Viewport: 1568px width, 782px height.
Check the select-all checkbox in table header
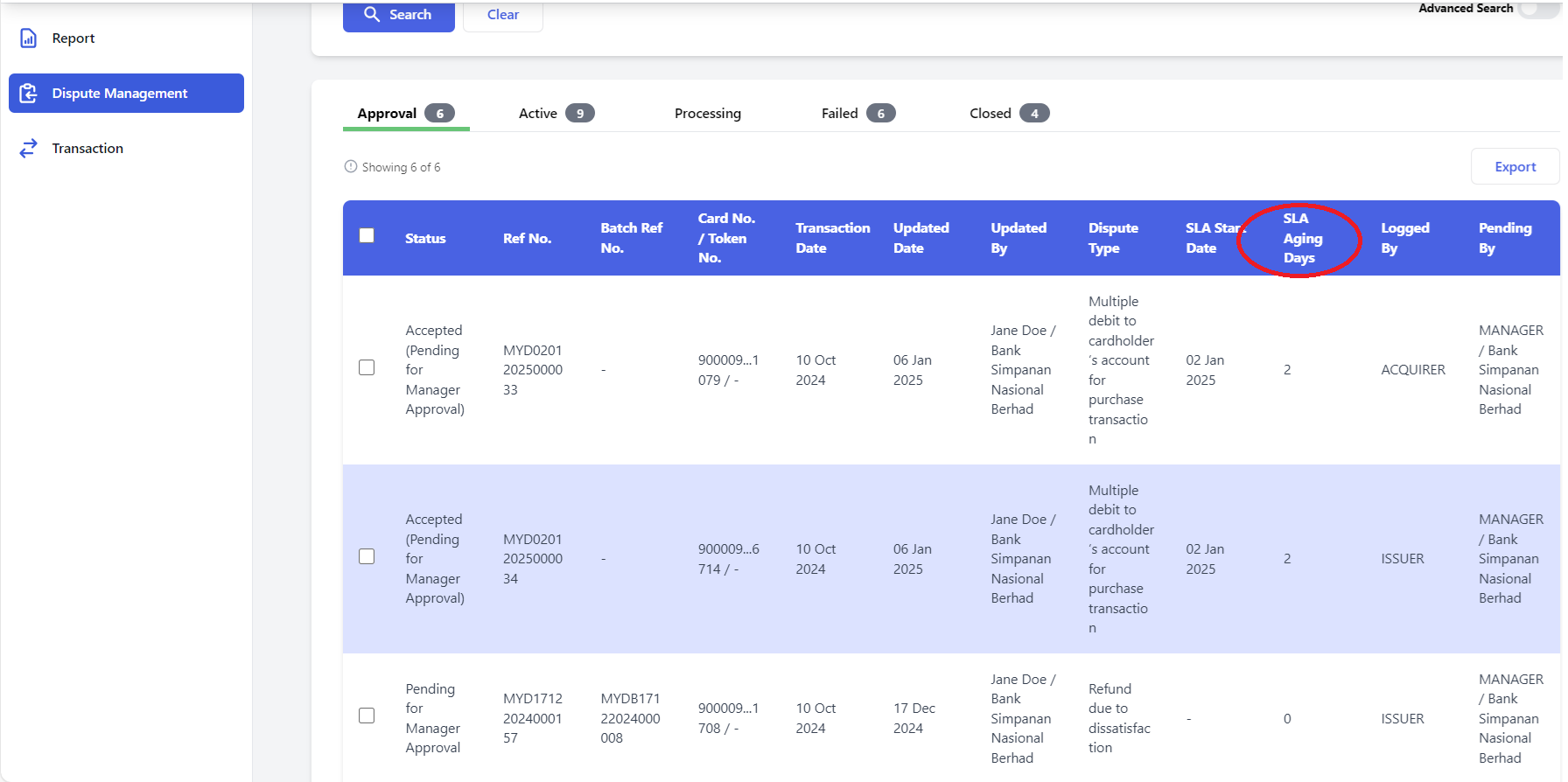(367, 235)
